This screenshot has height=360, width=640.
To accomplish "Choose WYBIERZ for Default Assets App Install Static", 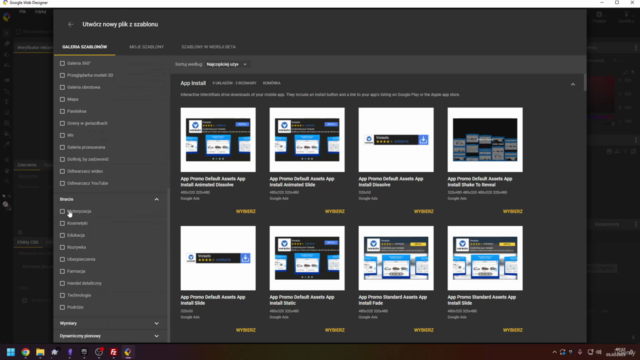I will (335, 330).
